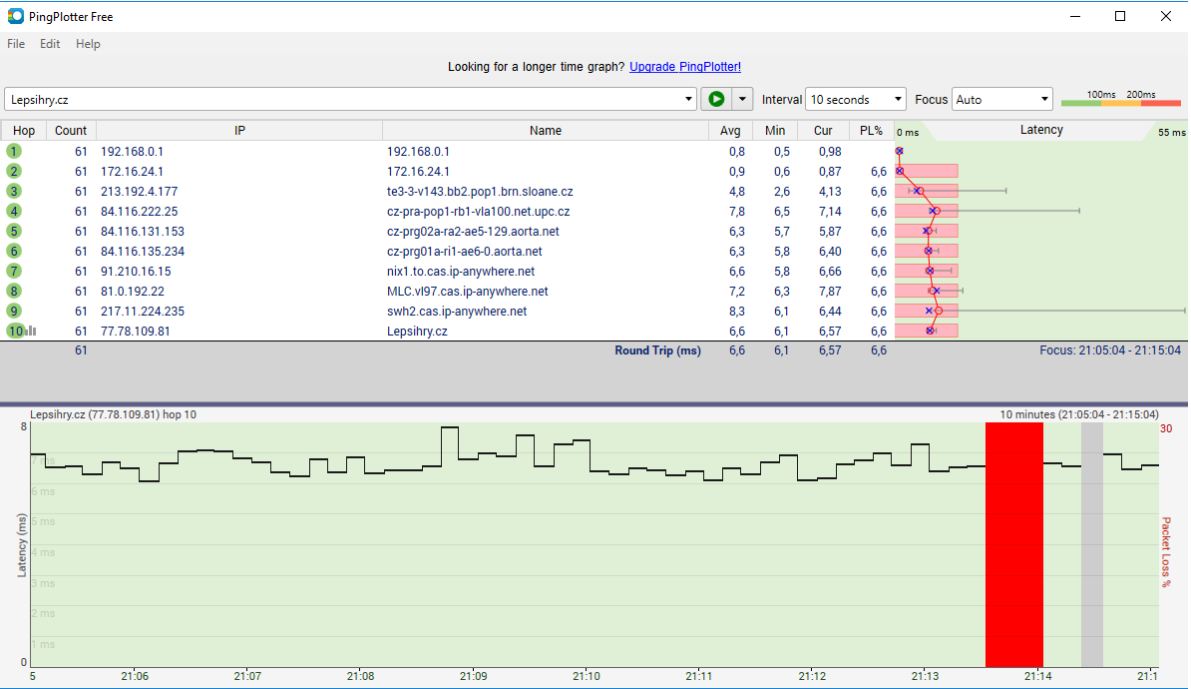Select hop 1 green circle icon

pos(14,151)
